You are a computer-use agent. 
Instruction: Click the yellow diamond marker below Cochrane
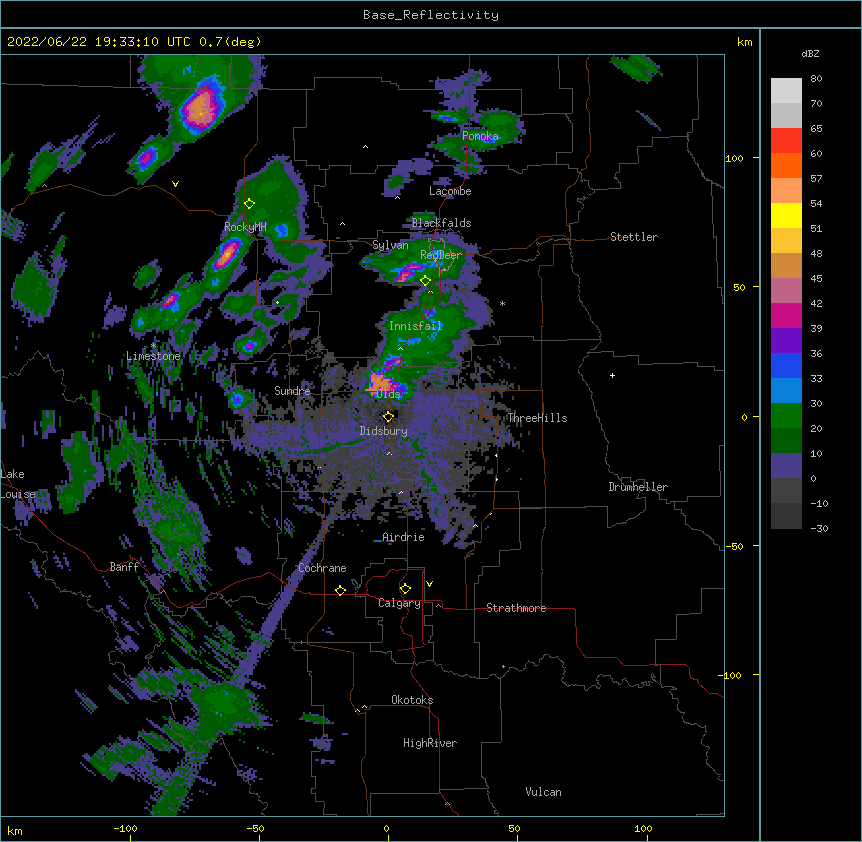click(x=340, y=591)
